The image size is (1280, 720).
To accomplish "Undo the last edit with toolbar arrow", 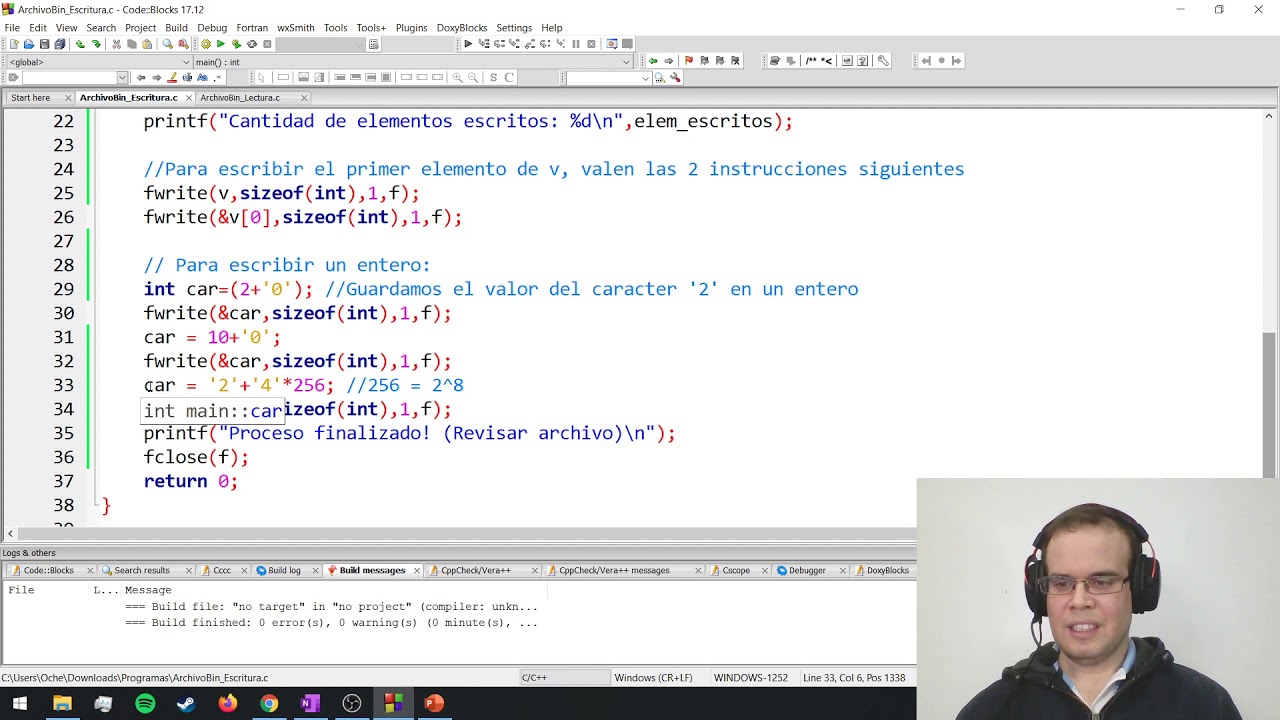I will [80, 44].
